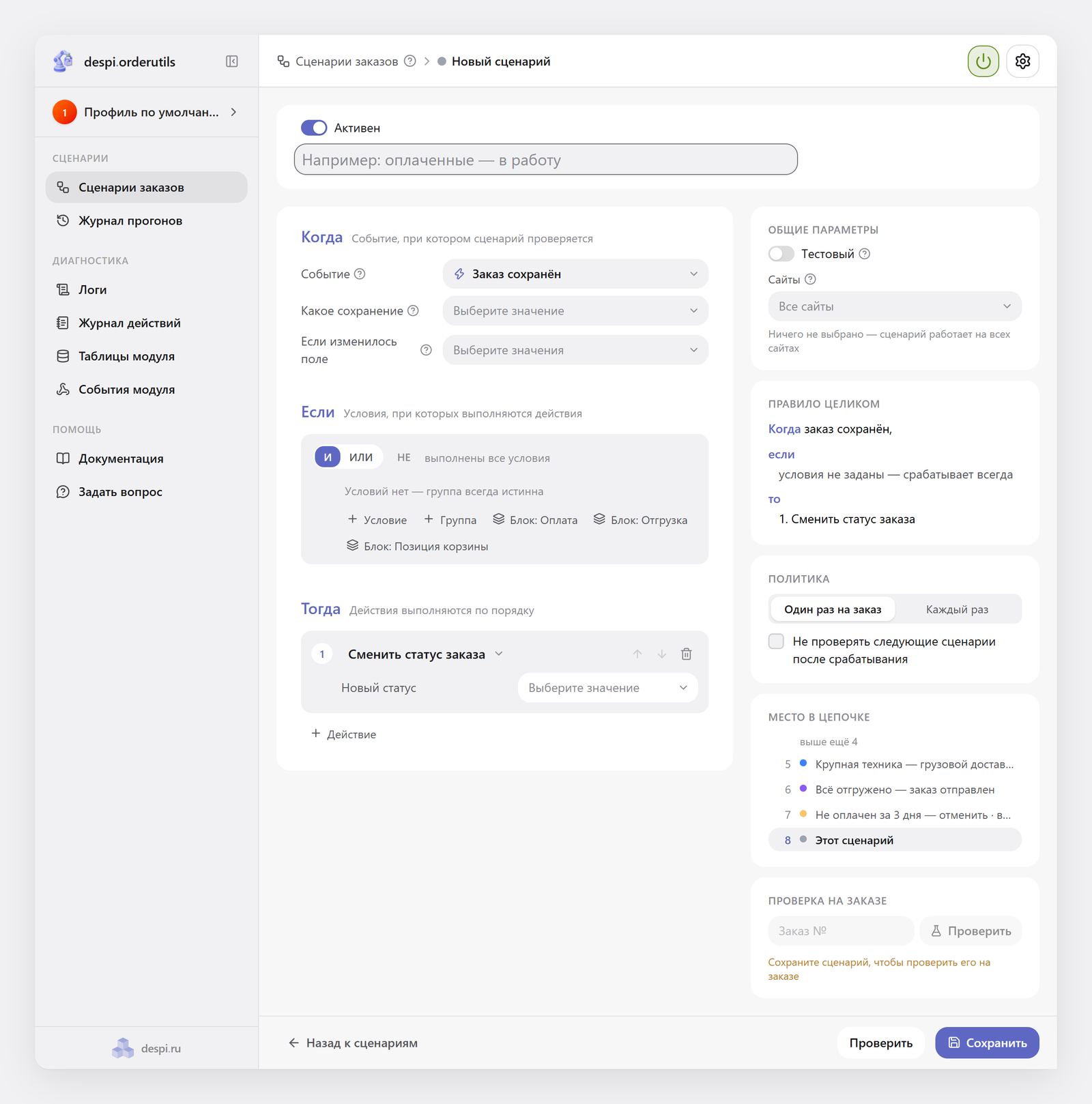
Task: Move action up with arrow icon
Action: coord(637,654)
